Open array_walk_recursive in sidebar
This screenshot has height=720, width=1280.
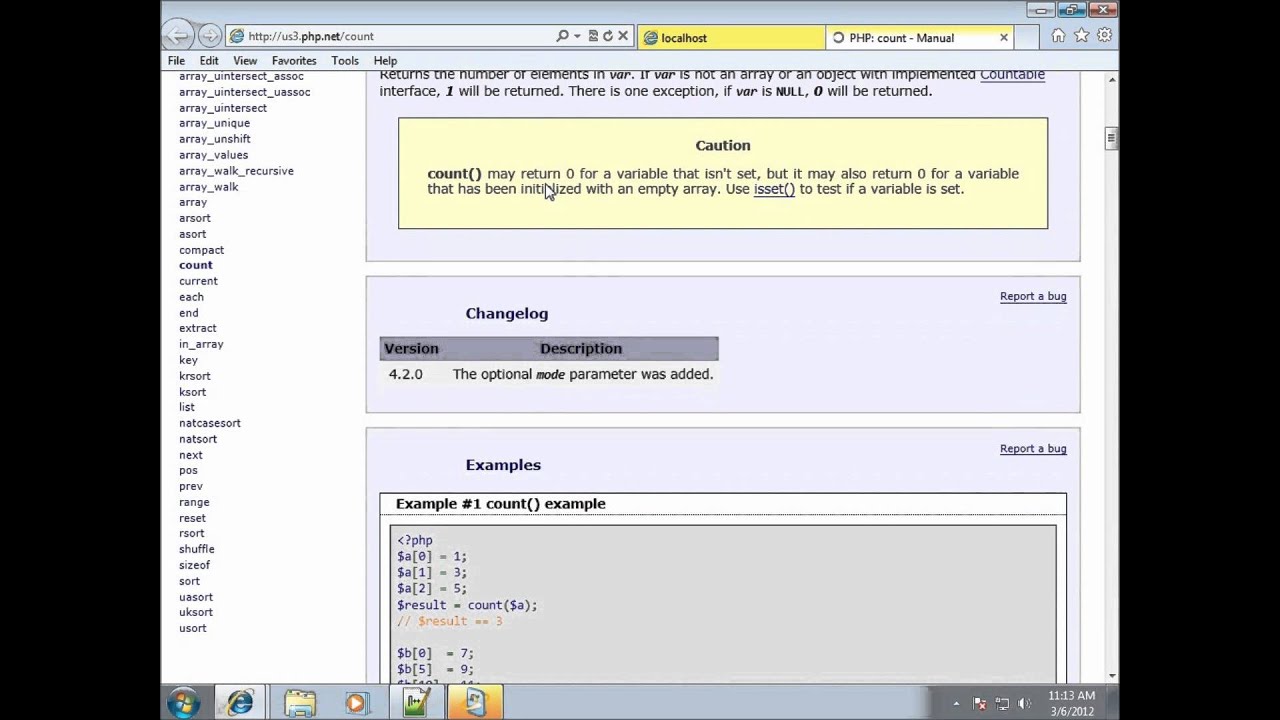236,171
